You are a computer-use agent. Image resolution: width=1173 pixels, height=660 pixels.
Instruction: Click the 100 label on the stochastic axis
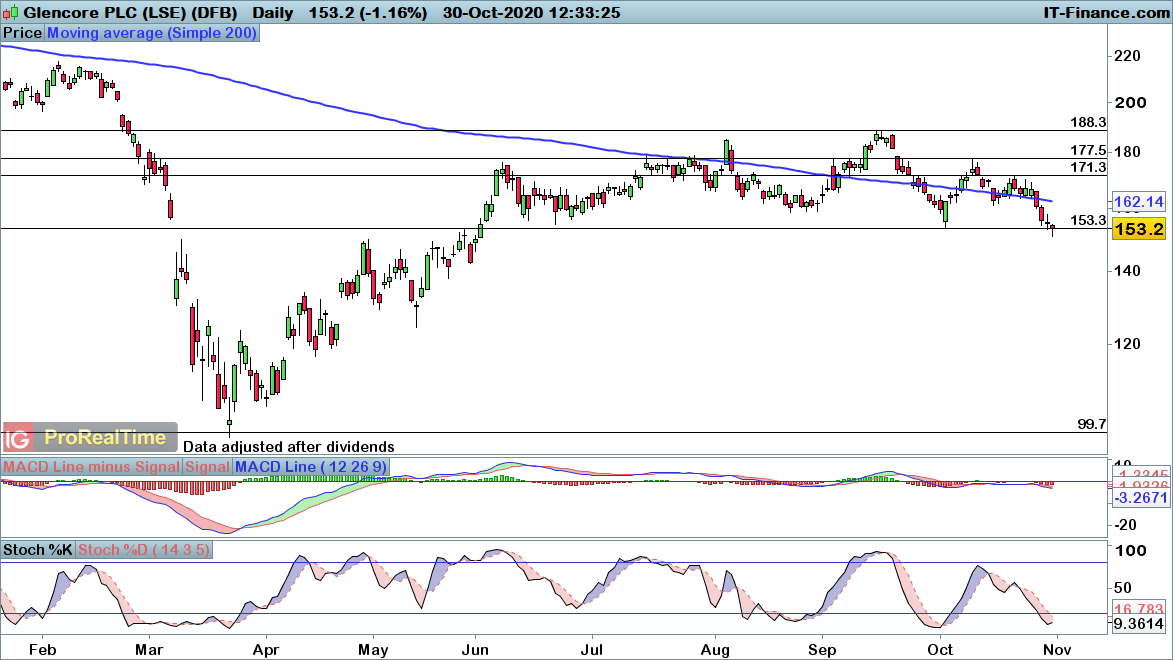click(1130, 551)
